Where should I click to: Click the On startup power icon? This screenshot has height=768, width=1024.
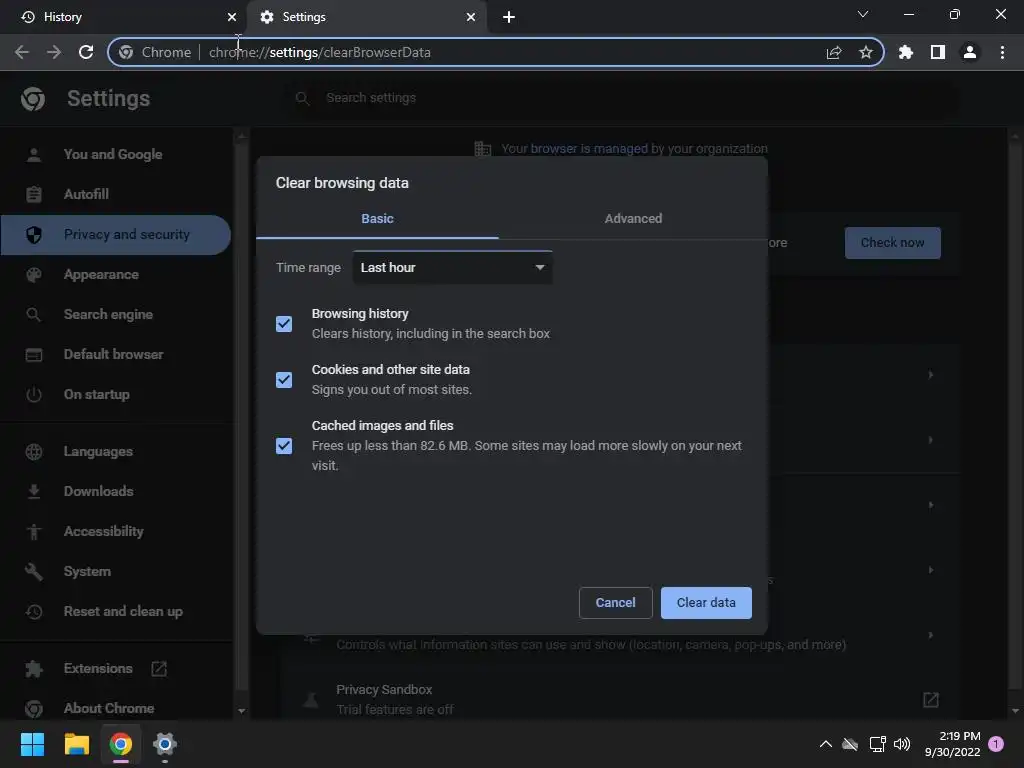click(34, 394)
